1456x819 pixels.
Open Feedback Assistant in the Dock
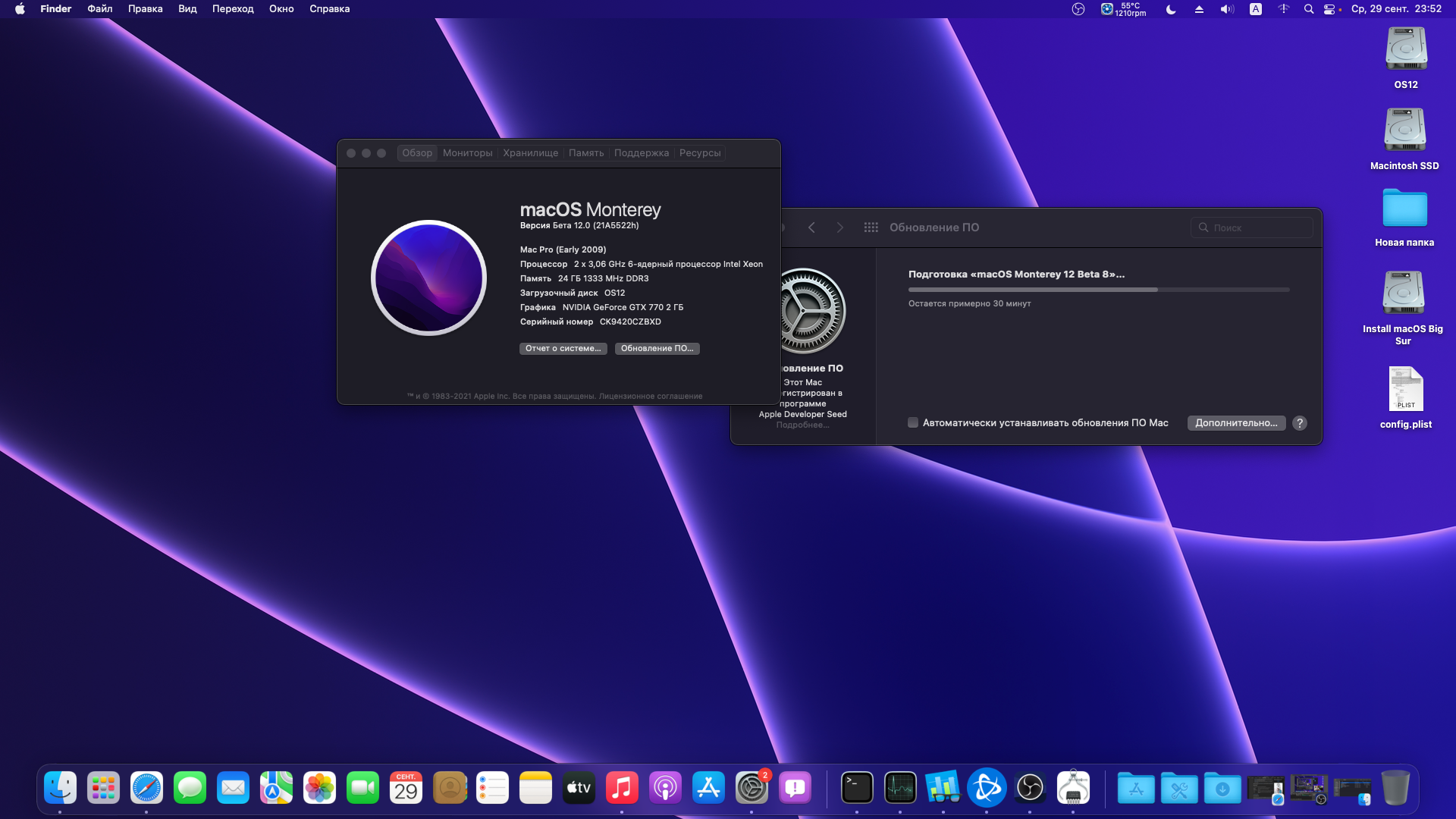pos(795,788)
